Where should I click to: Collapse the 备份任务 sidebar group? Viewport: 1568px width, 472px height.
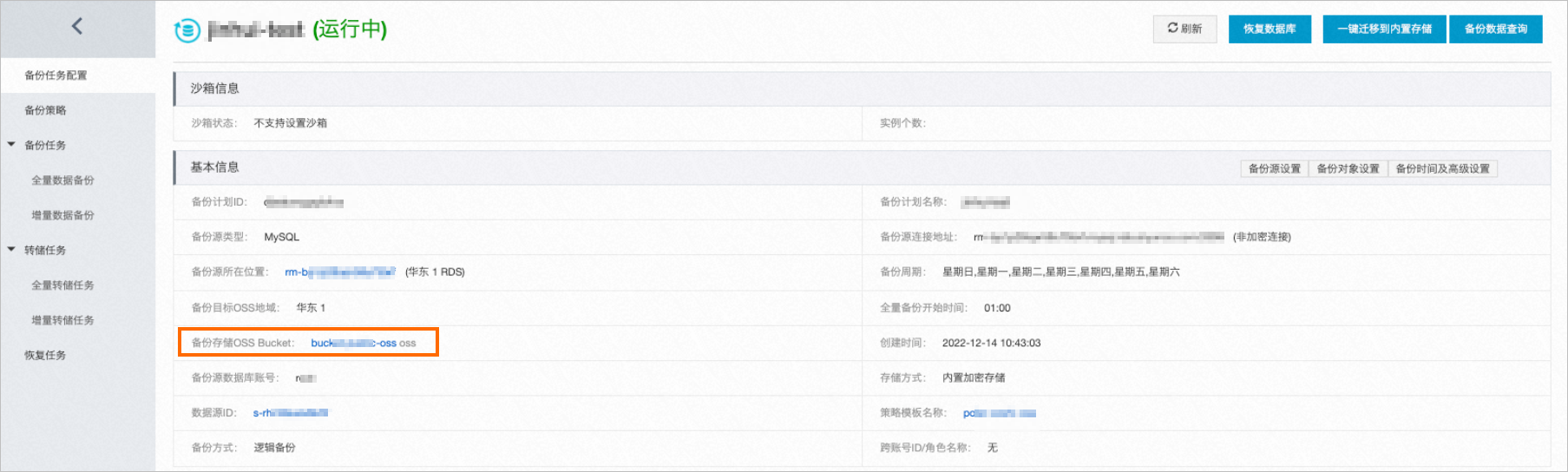(11, 145)
